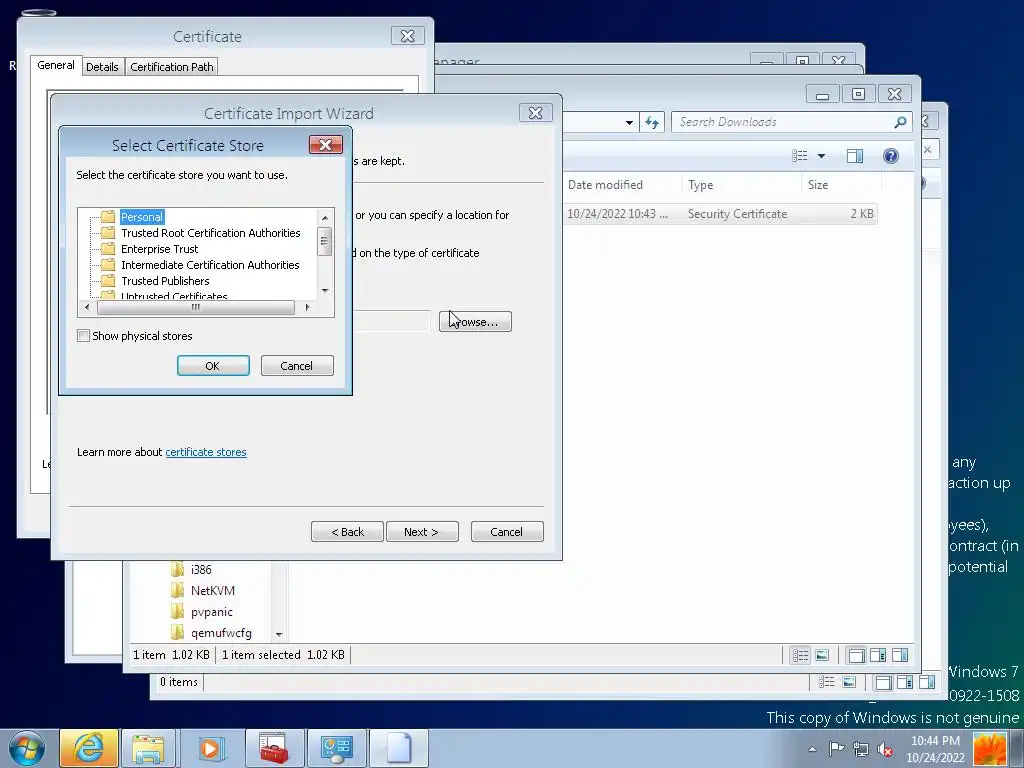Click the blank document taskbar icon
This screenshot has width=1024, height=768.
[x=398, y=748]
